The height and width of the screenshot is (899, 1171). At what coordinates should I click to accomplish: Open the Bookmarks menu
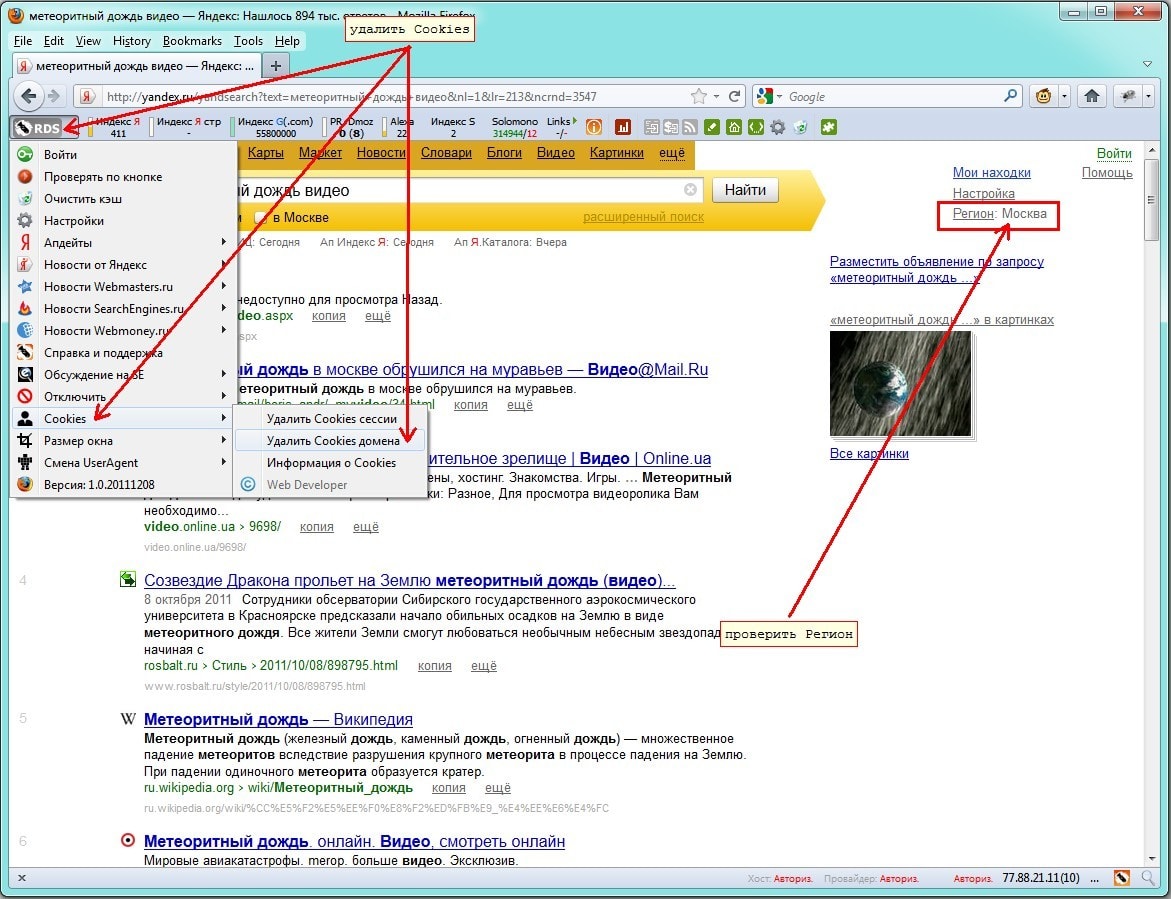pos(192,41)
